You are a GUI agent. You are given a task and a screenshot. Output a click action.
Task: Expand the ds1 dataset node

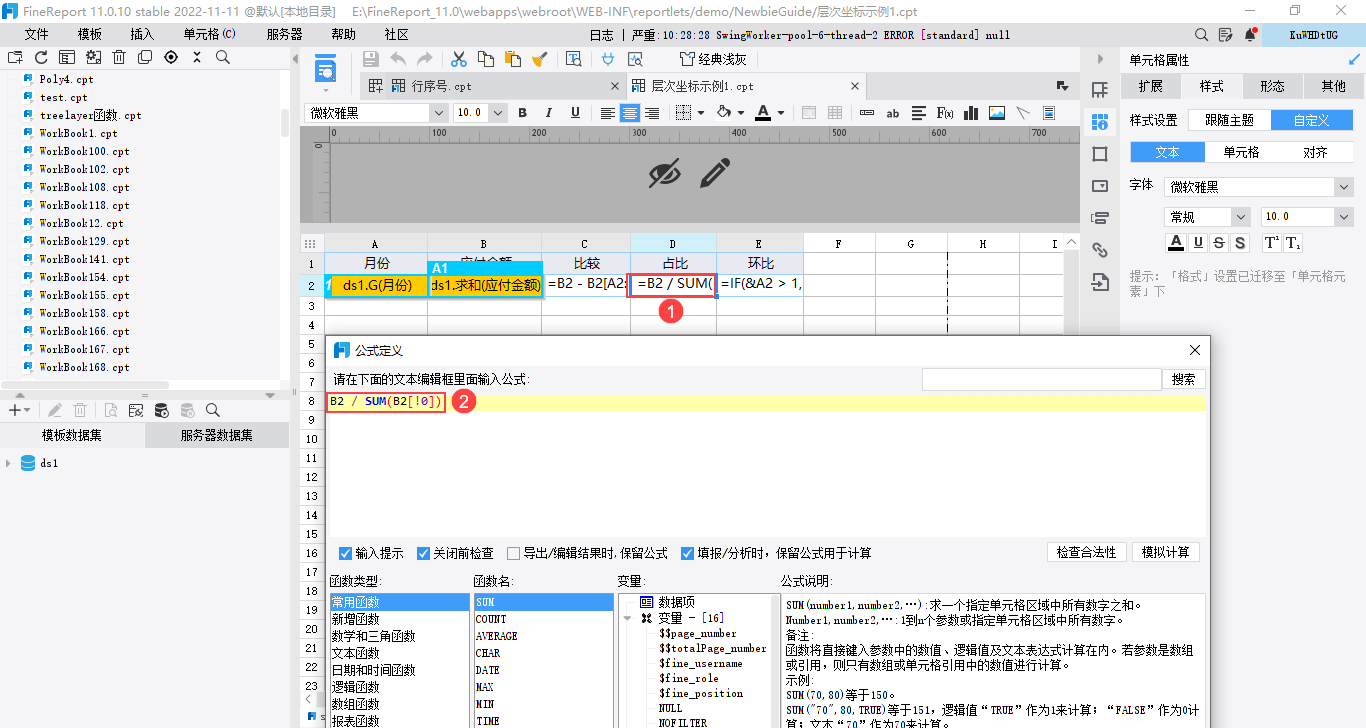coord(9,463)
